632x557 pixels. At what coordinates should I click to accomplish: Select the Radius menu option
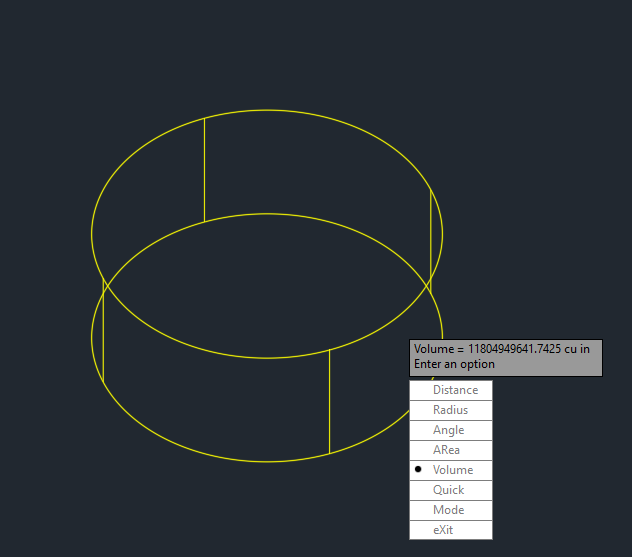point(451,410)
